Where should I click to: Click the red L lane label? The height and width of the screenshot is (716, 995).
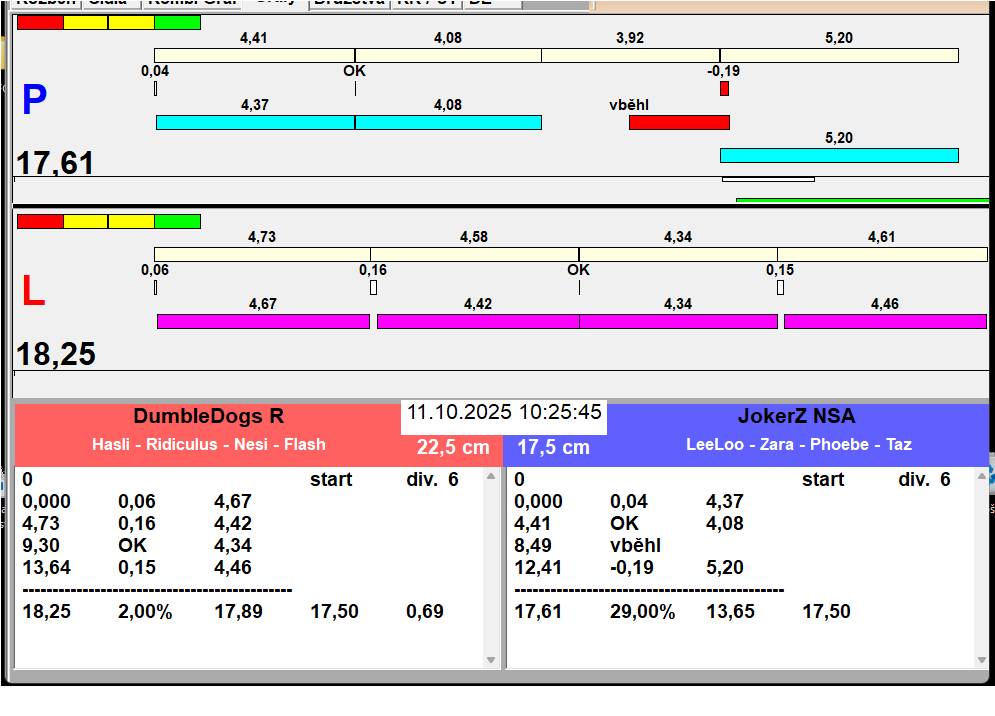pyautogui.click(x=33, y=291)
